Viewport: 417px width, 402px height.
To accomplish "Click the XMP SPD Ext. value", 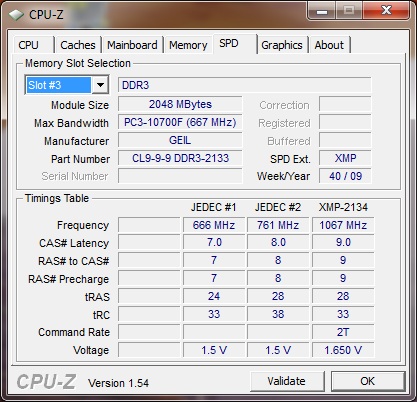I will point(345,158).
